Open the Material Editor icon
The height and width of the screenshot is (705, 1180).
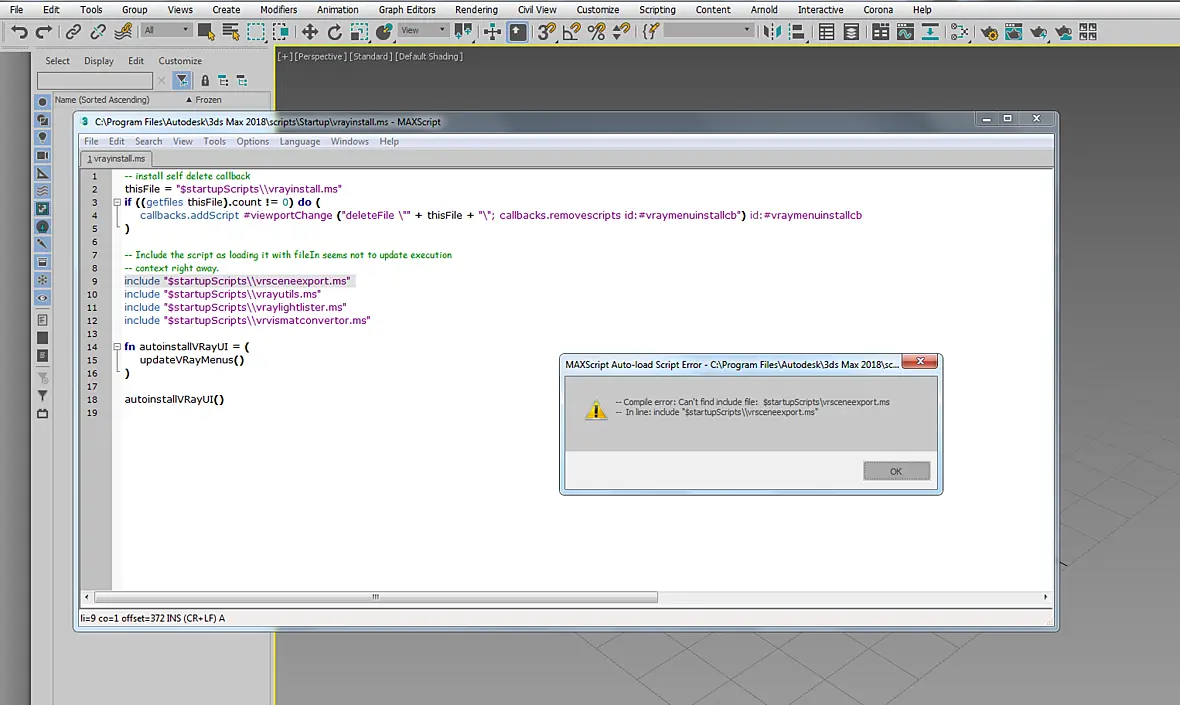tap(959, 32)
